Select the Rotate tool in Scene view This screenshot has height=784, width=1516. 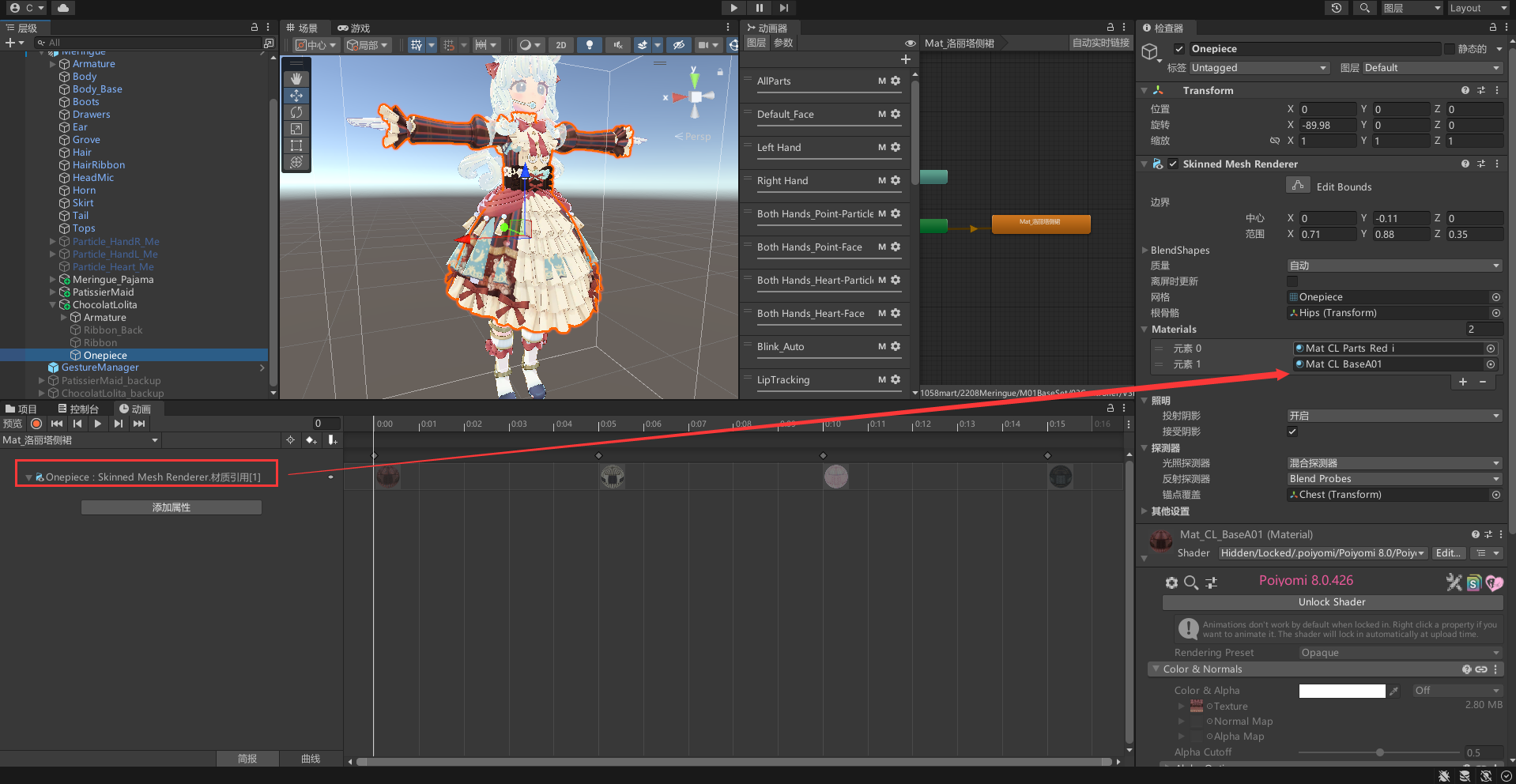point(296,112)
